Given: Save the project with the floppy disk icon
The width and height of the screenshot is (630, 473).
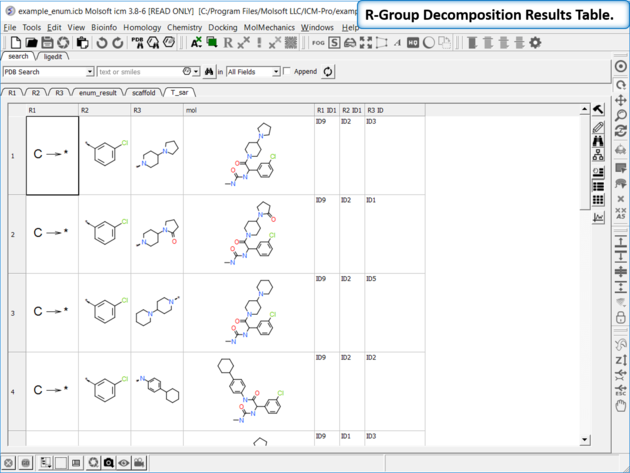Looking at the screenshot, I should click(47, 43).
